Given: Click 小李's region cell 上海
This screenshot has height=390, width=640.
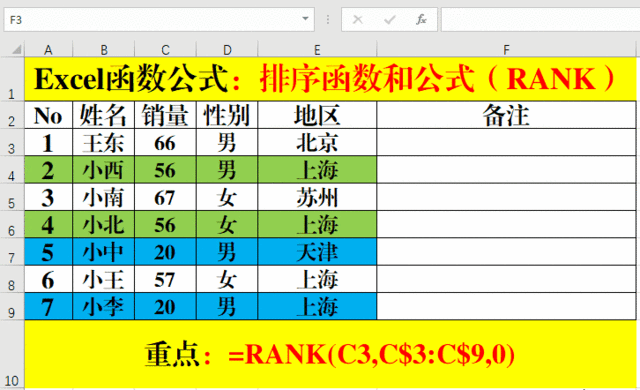Looking at the screenshot, I should [x=317, y=306].
